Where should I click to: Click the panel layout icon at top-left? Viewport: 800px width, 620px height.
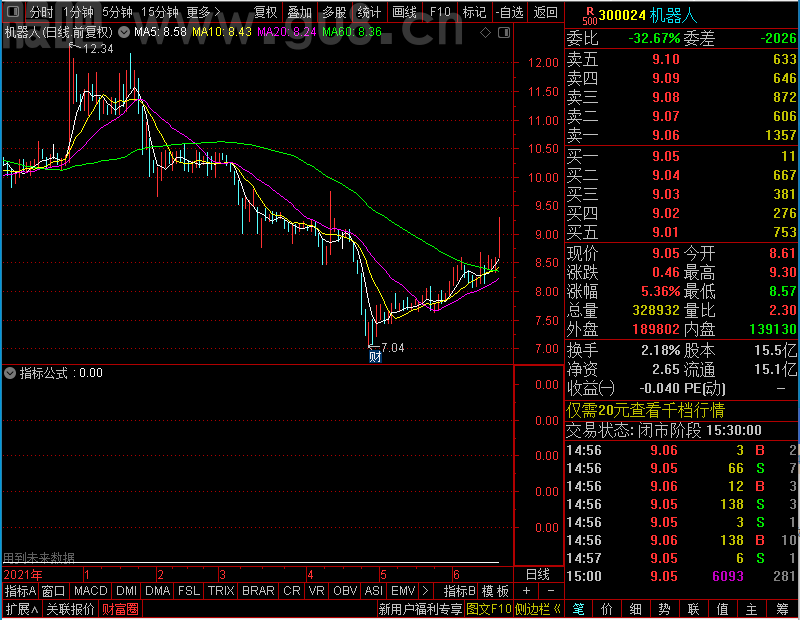[13, 11]
